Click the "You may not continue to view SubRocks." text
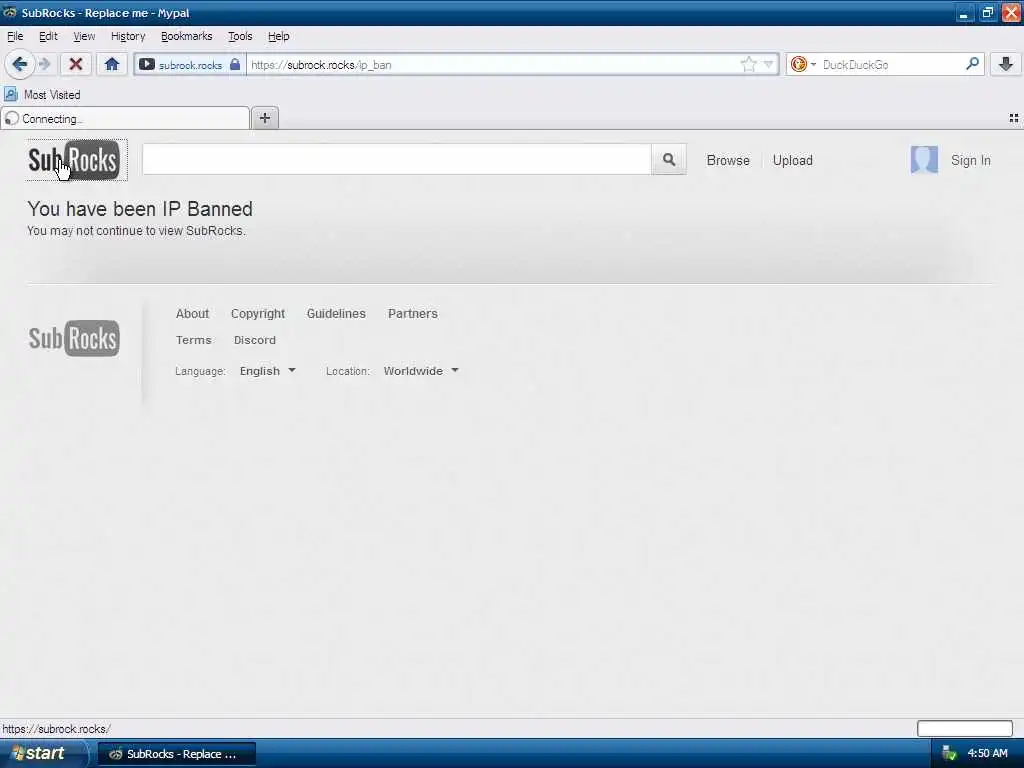 [x=136, y=231]
